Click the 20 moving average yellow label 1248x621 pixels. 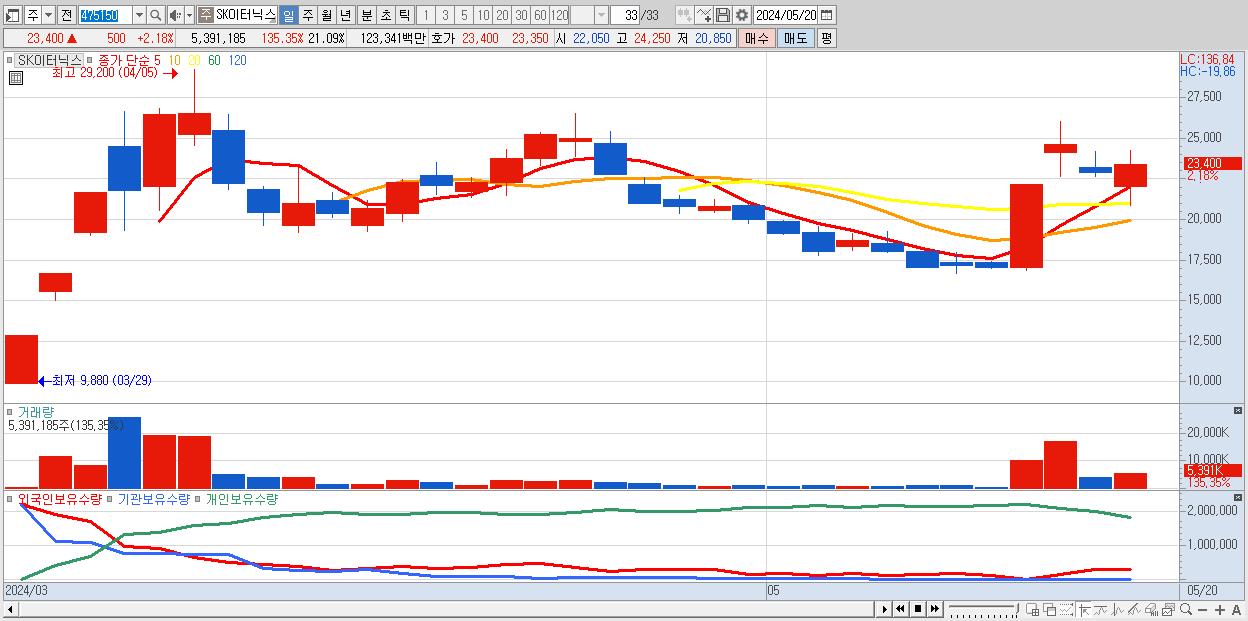[x=195, y=61]
